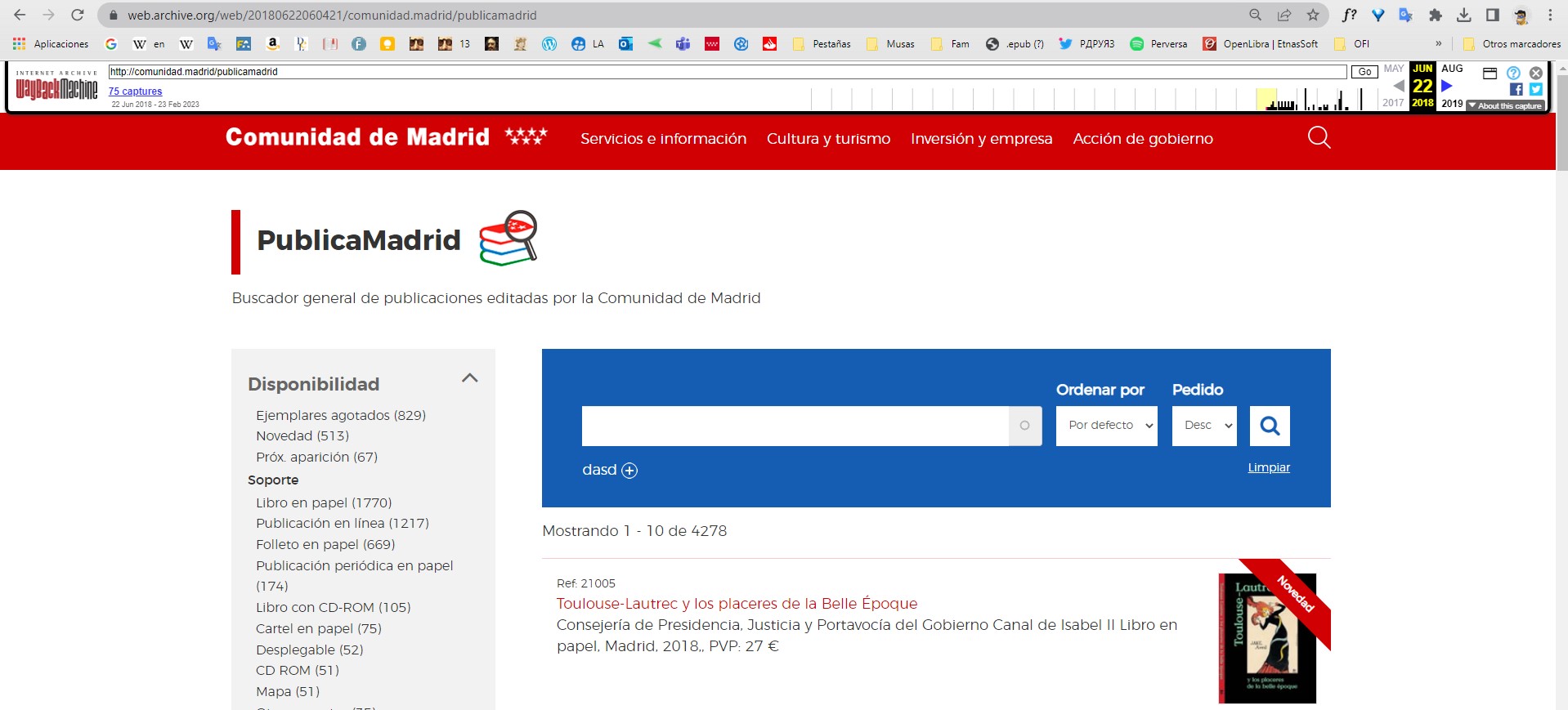This screenshot has width=1568, height=710.
Task: Open the Fam bookmark folder
Action: (x=950, y=44)
